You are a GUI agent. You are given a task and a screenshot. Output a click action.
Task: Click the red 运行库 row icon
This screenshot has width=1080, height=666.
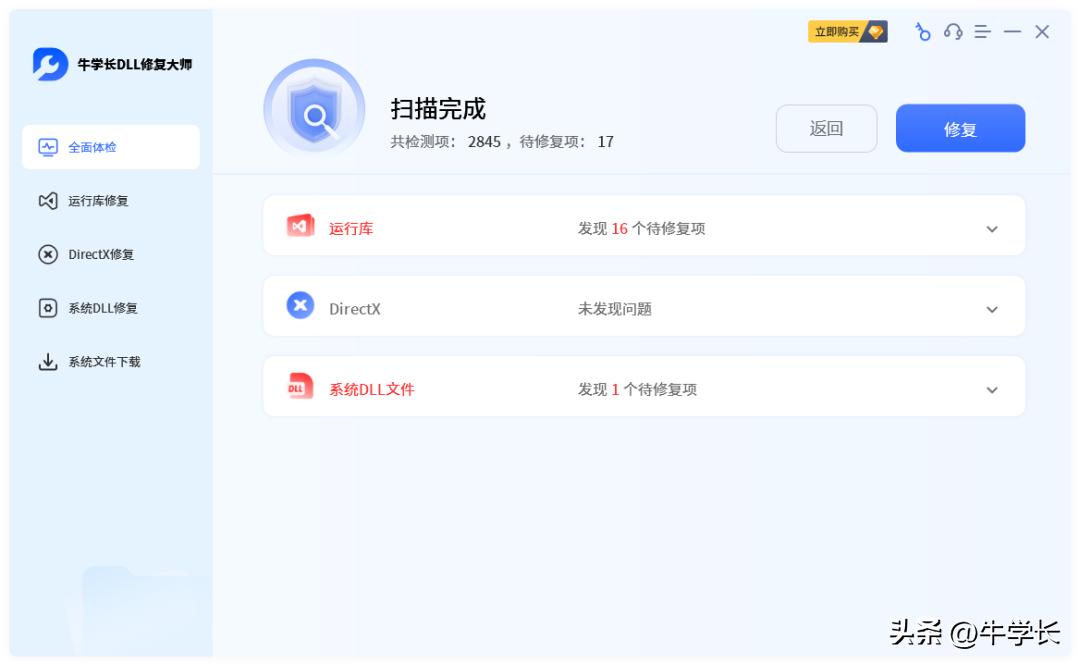(x=300, y=227)
